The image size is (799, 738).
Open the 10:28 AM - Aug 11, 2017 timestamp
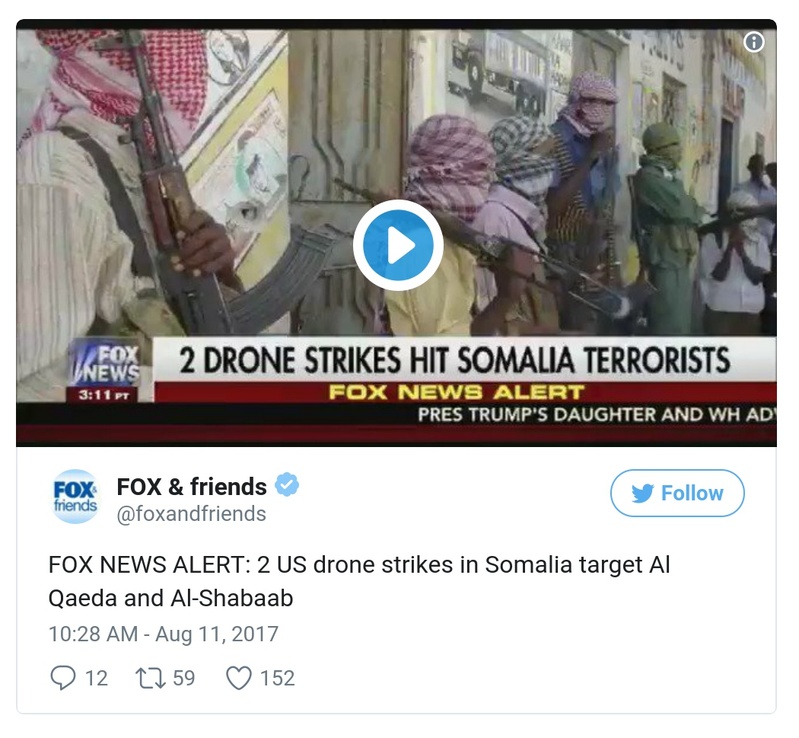point(164,634)
